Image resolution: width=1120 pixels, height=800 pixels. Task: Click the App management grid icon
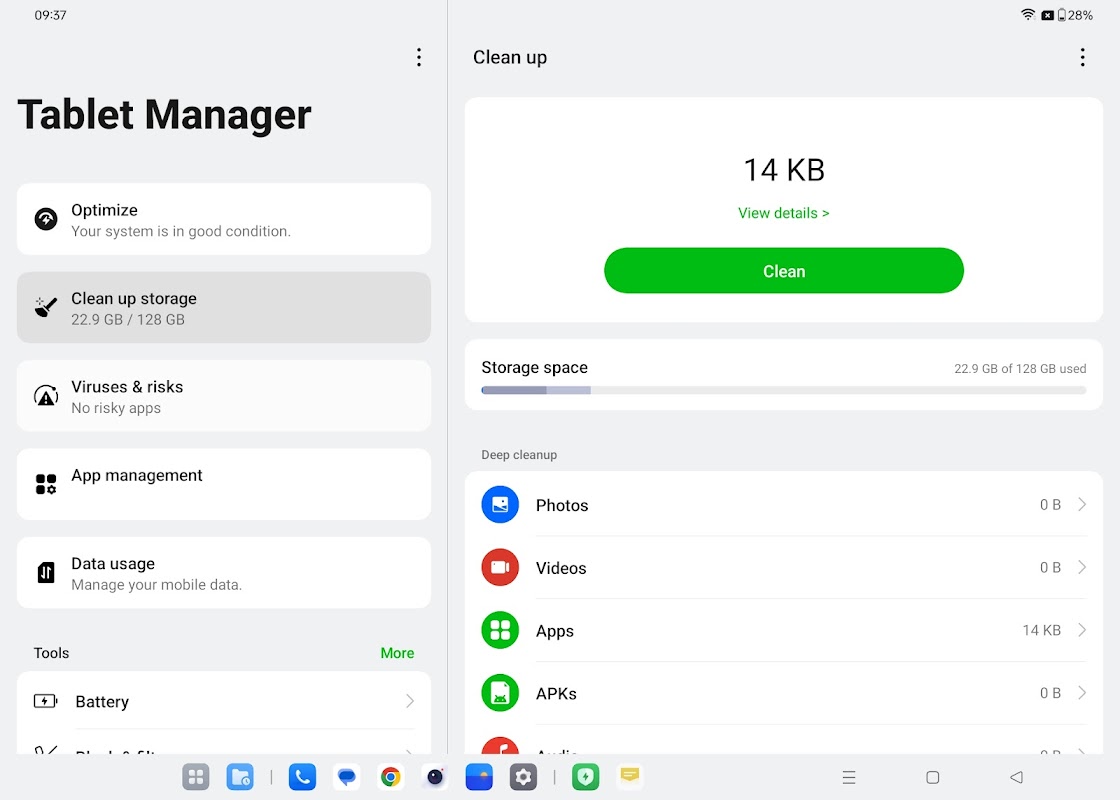(45, 484)
